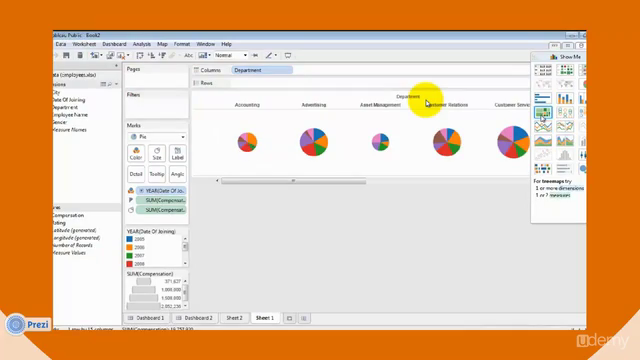Click the swap rows and columns icon
Viewport: 640px width, 360px height.
(140, 55)
